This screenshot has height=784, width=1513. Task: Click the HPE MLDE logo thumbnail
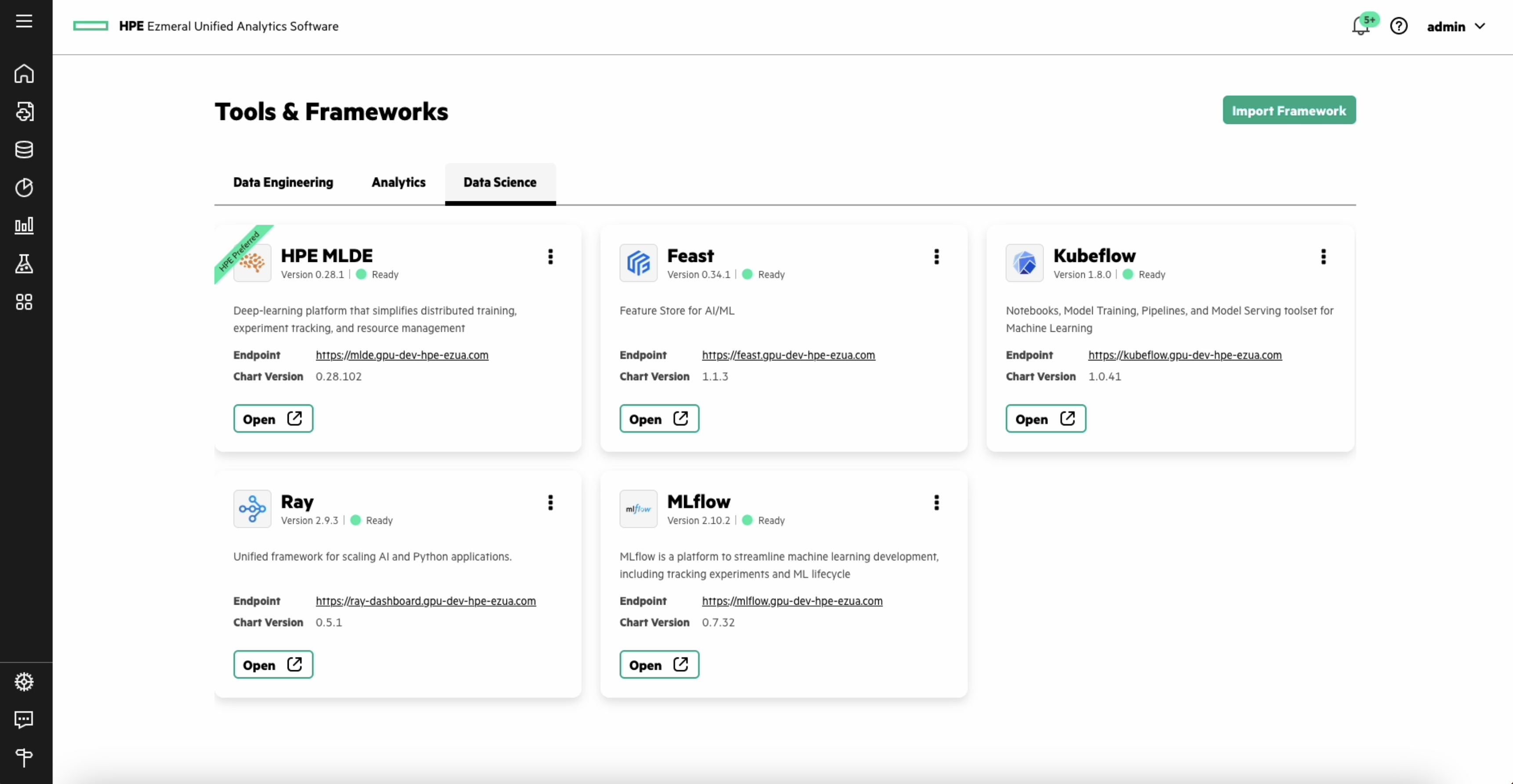[253, 263]
